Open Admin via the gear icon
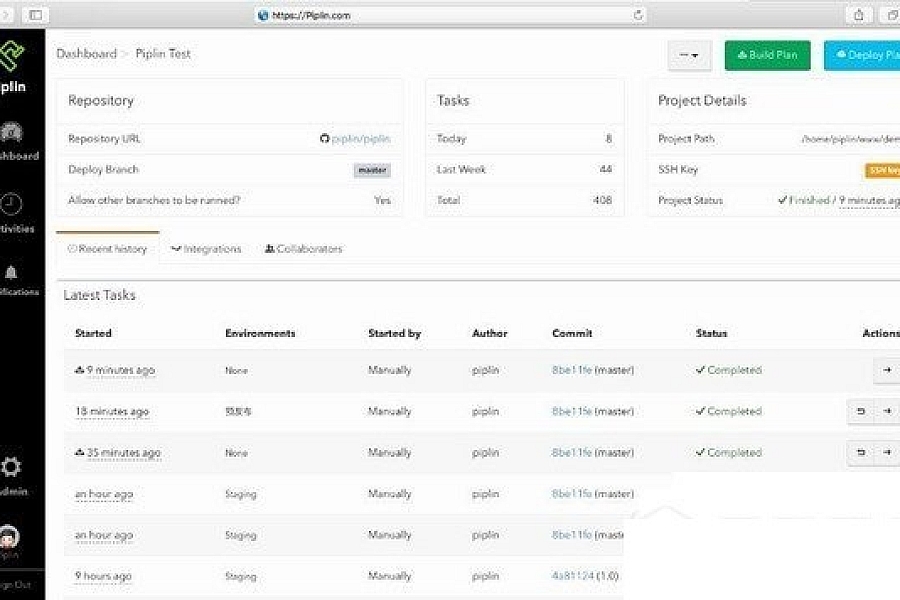The width and height of the screenshot is (900, 600). click(11, 467)
